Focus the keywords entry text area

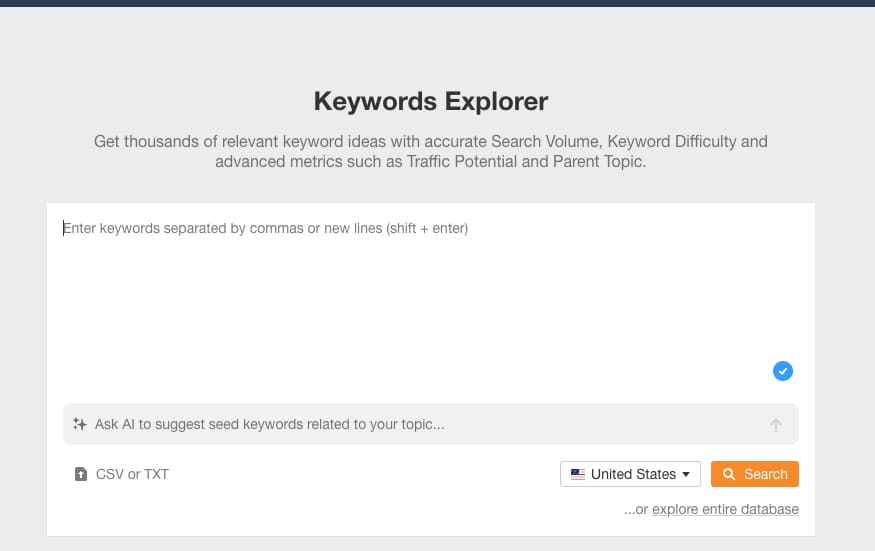(x=430, y=299)
